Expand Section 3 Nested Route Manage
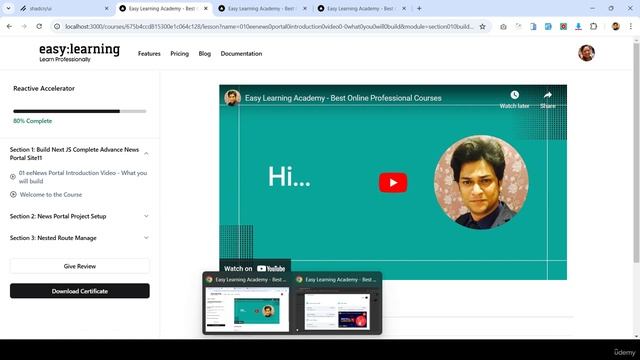 (80, 238)
